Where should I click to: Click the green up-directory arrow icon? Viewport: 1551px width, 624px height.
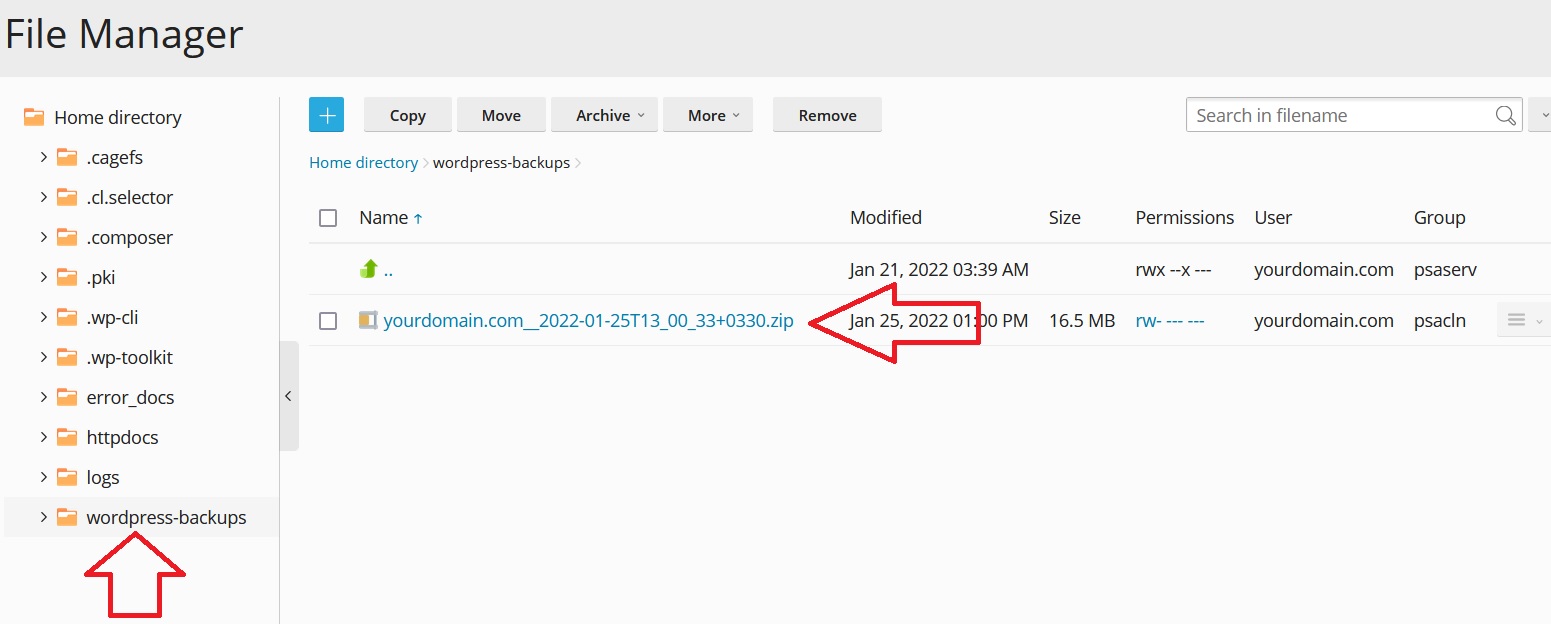pyautogui.click(x=369, y=269)
